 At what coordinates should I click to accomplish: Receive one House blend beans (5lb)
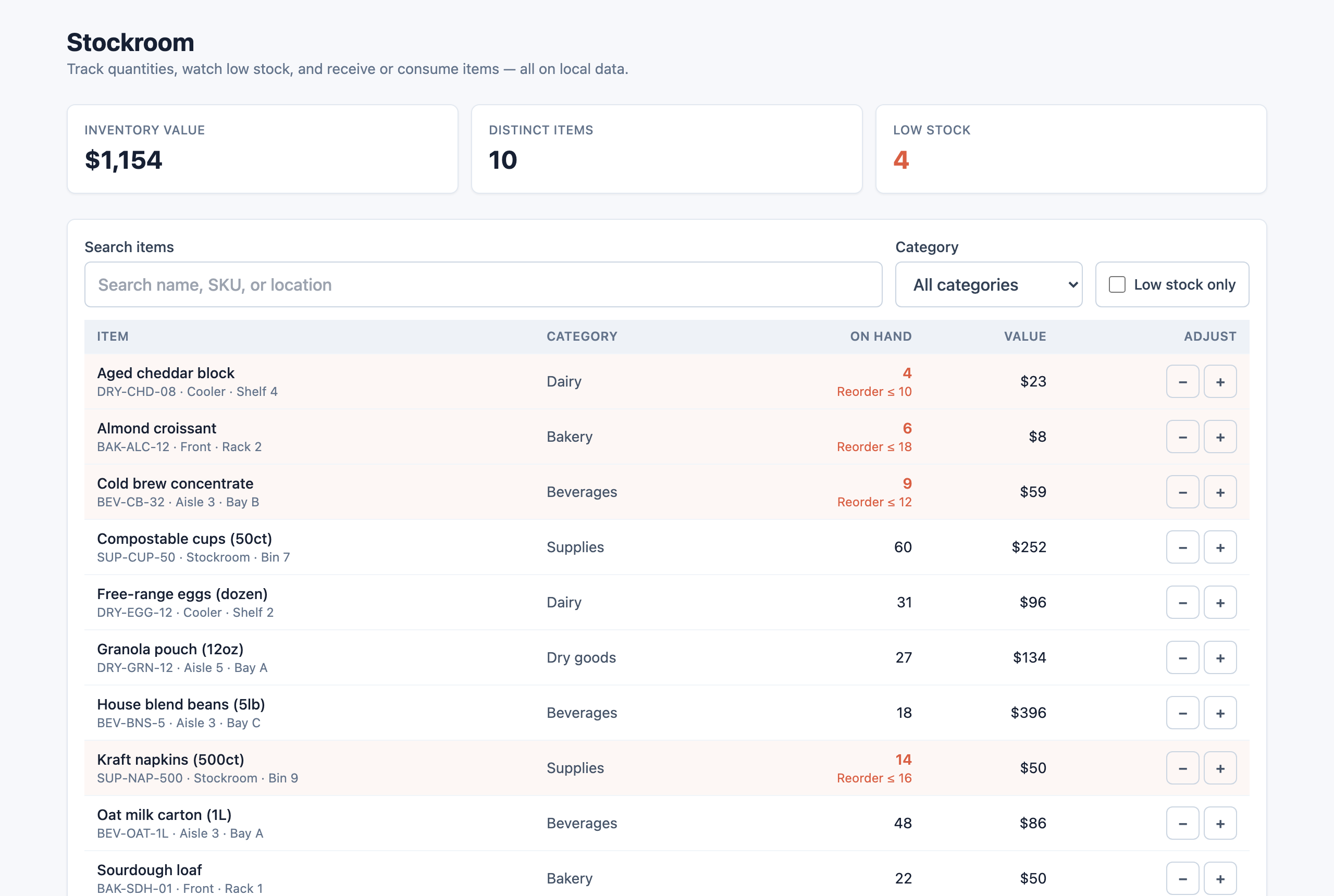click(x=1220, y=713)
